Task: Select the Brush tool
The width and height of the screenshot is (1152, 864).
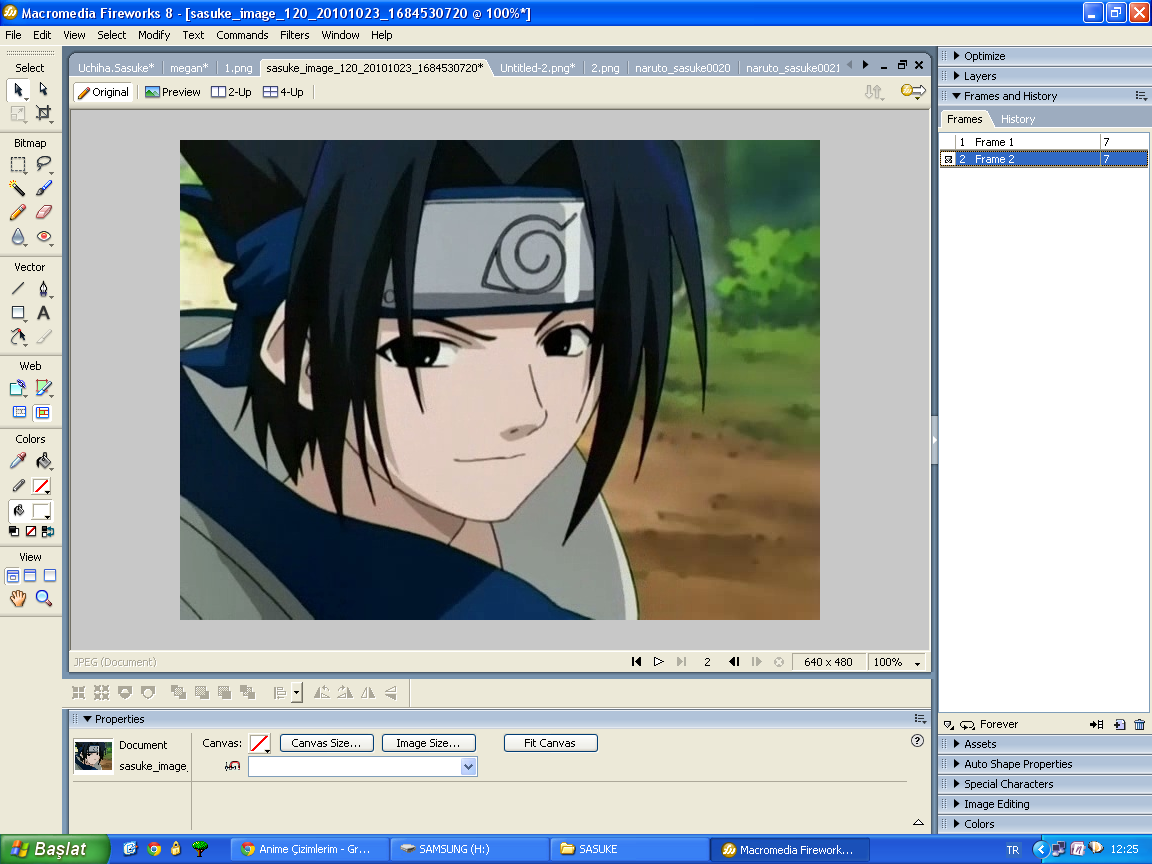Action: 43,188
